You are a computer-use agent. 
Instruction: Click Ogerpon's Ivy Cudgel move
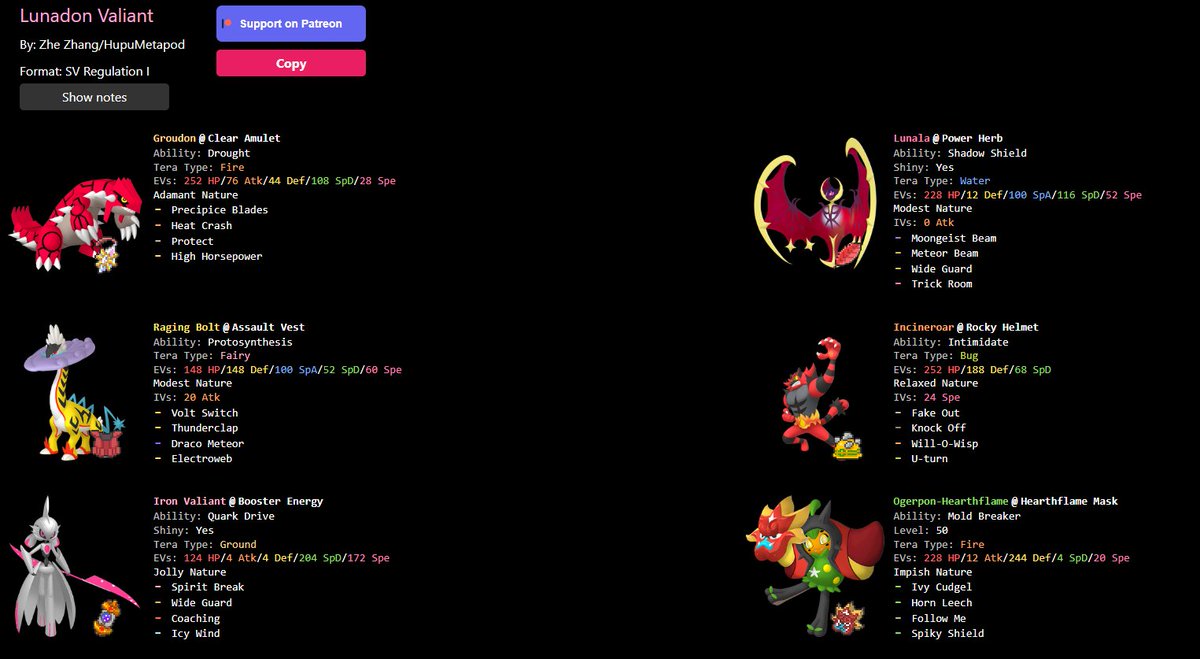tap(941, 587)
